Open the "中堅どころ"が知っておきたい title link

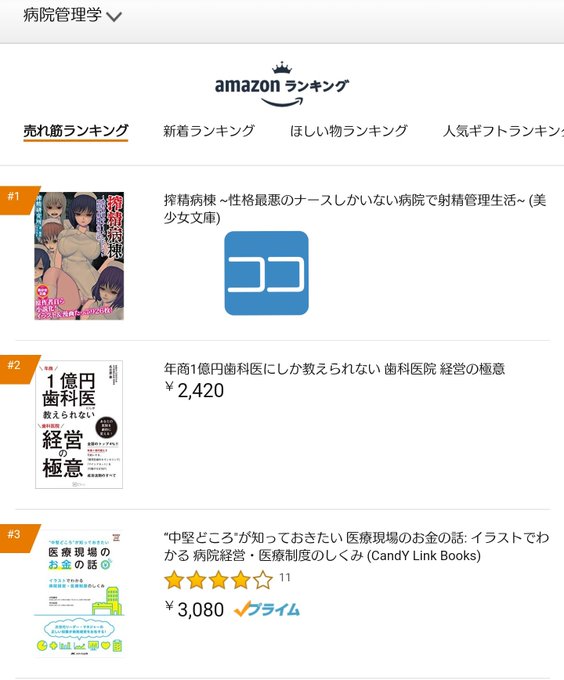356,546
